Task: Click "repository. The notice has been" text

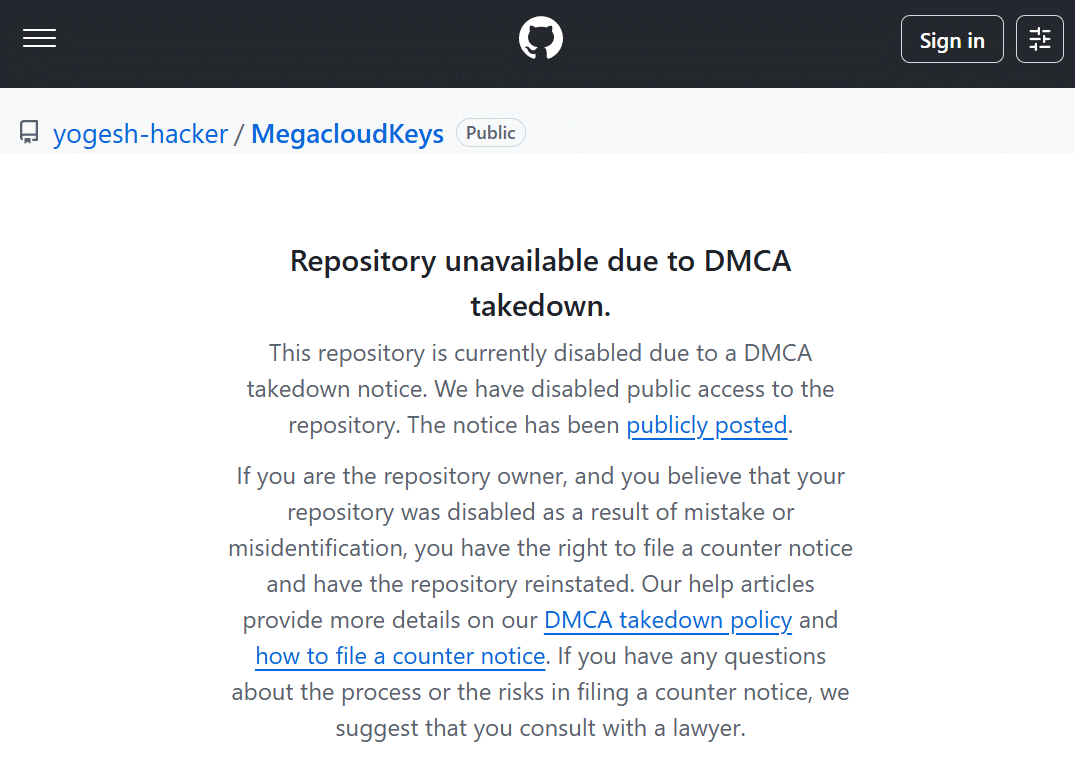Action: point(454,425)
